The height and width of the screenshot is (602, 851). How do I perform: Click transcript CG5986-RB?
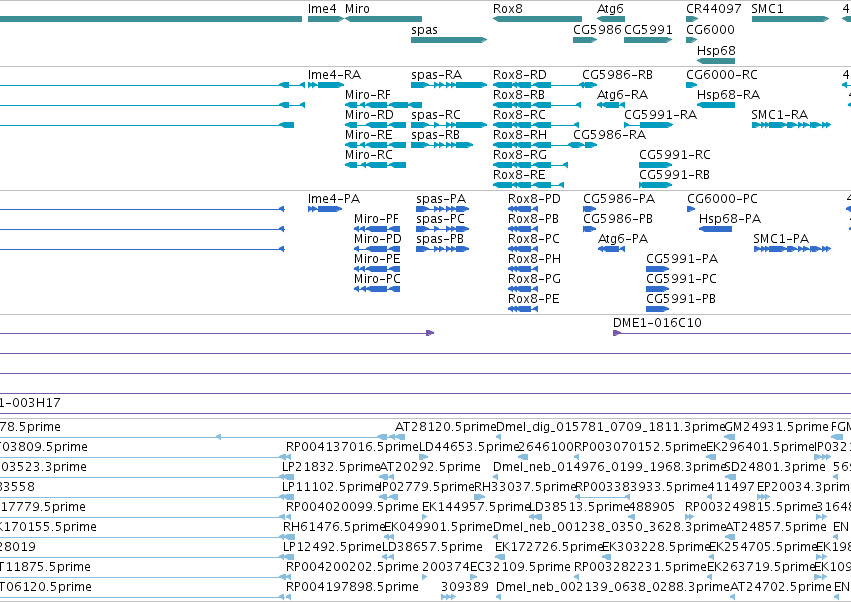[617, 75]
